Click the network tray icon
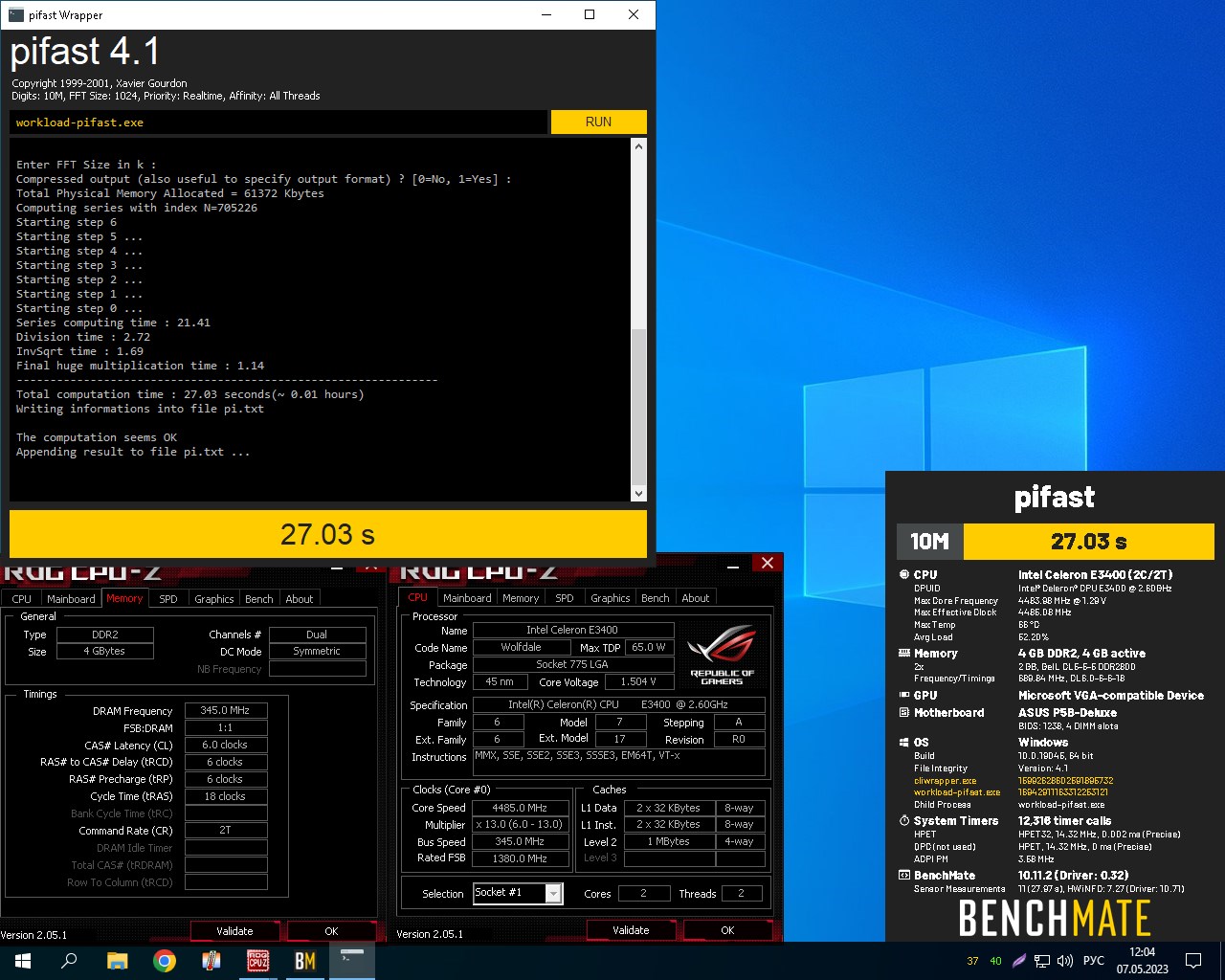This screenshot has width=1225, height=980. [1042, 961]
